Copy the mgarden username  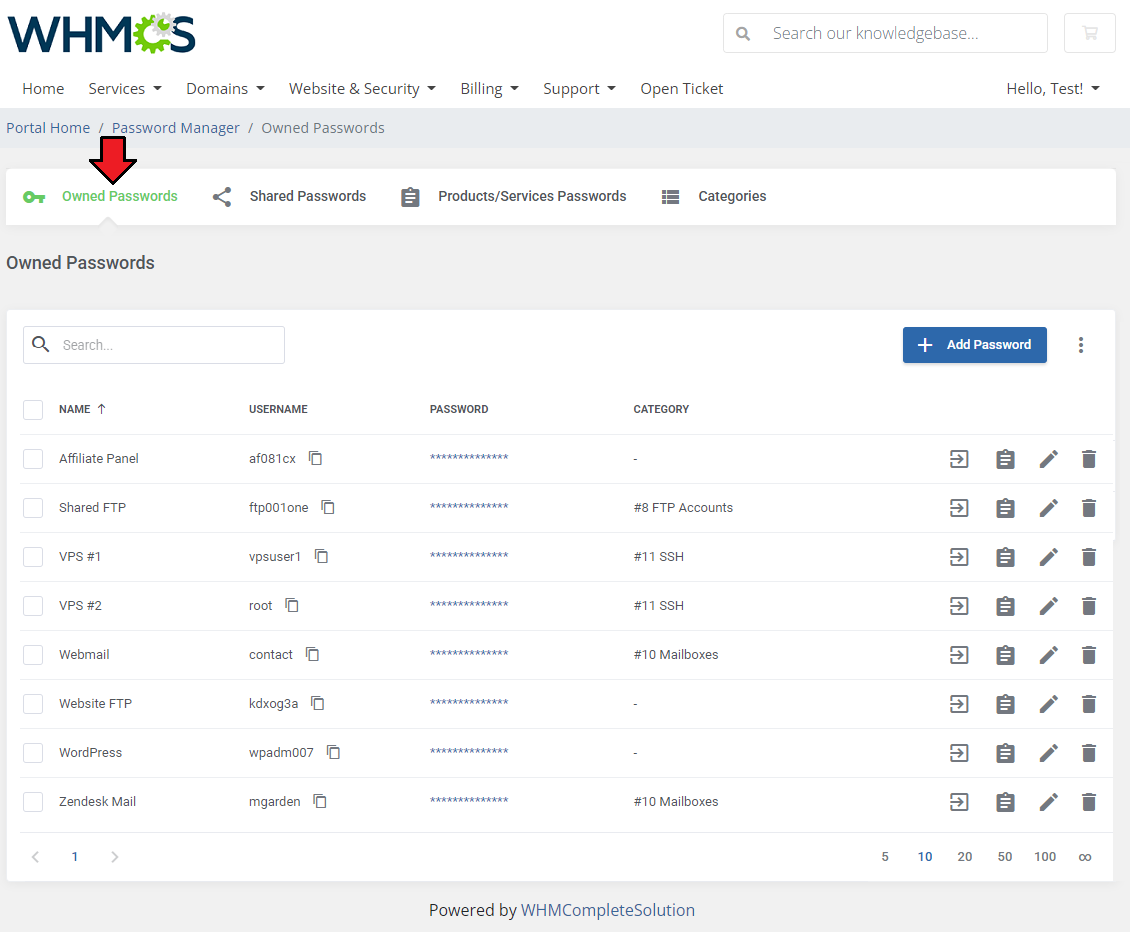[x=320, y=802]
